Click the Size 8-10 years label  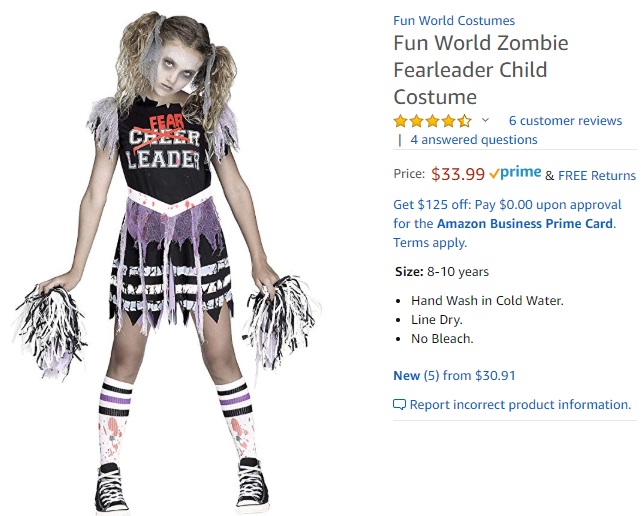pyautogui.click(x=442, y=271)
